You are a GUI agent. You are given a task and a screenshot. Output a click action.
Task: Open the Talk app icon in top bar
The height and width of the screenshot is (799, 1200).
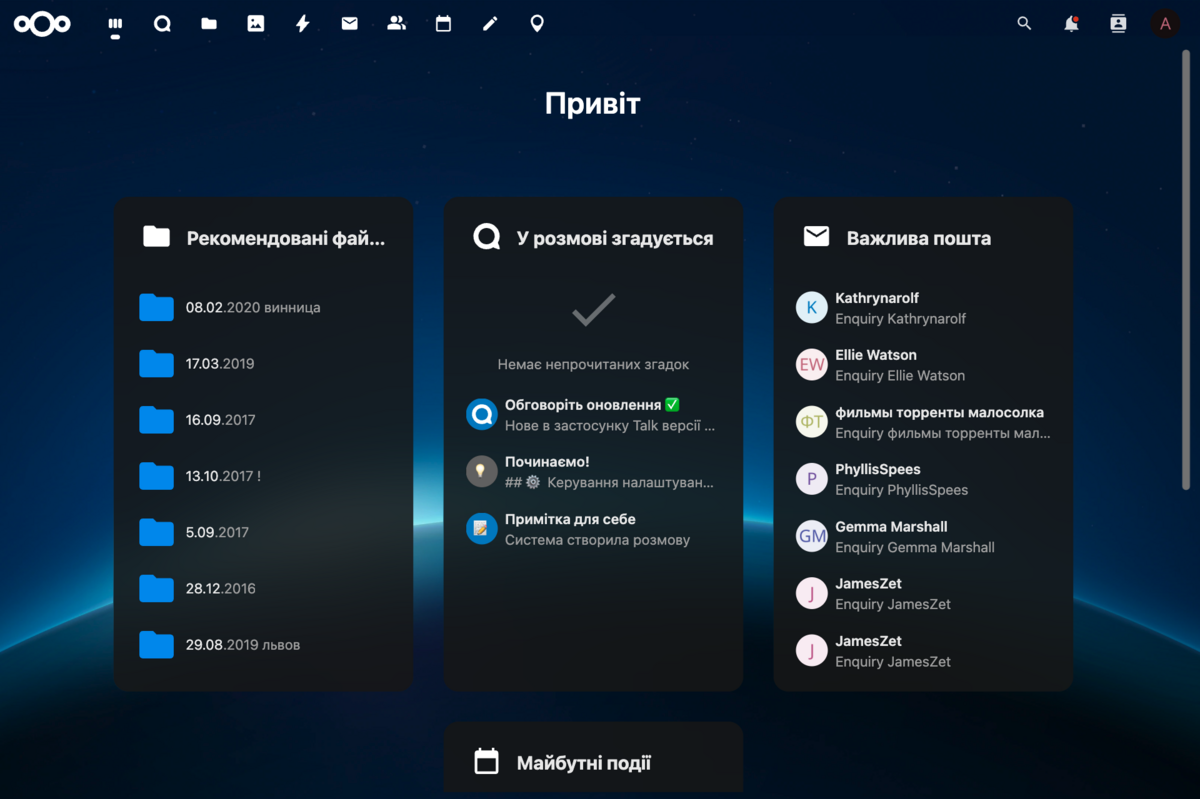tap(162, 24)
